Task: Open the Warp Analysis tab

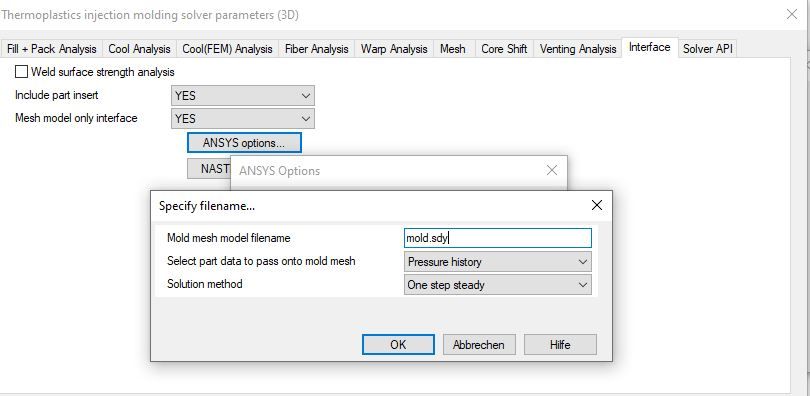Action: (394, 49)
